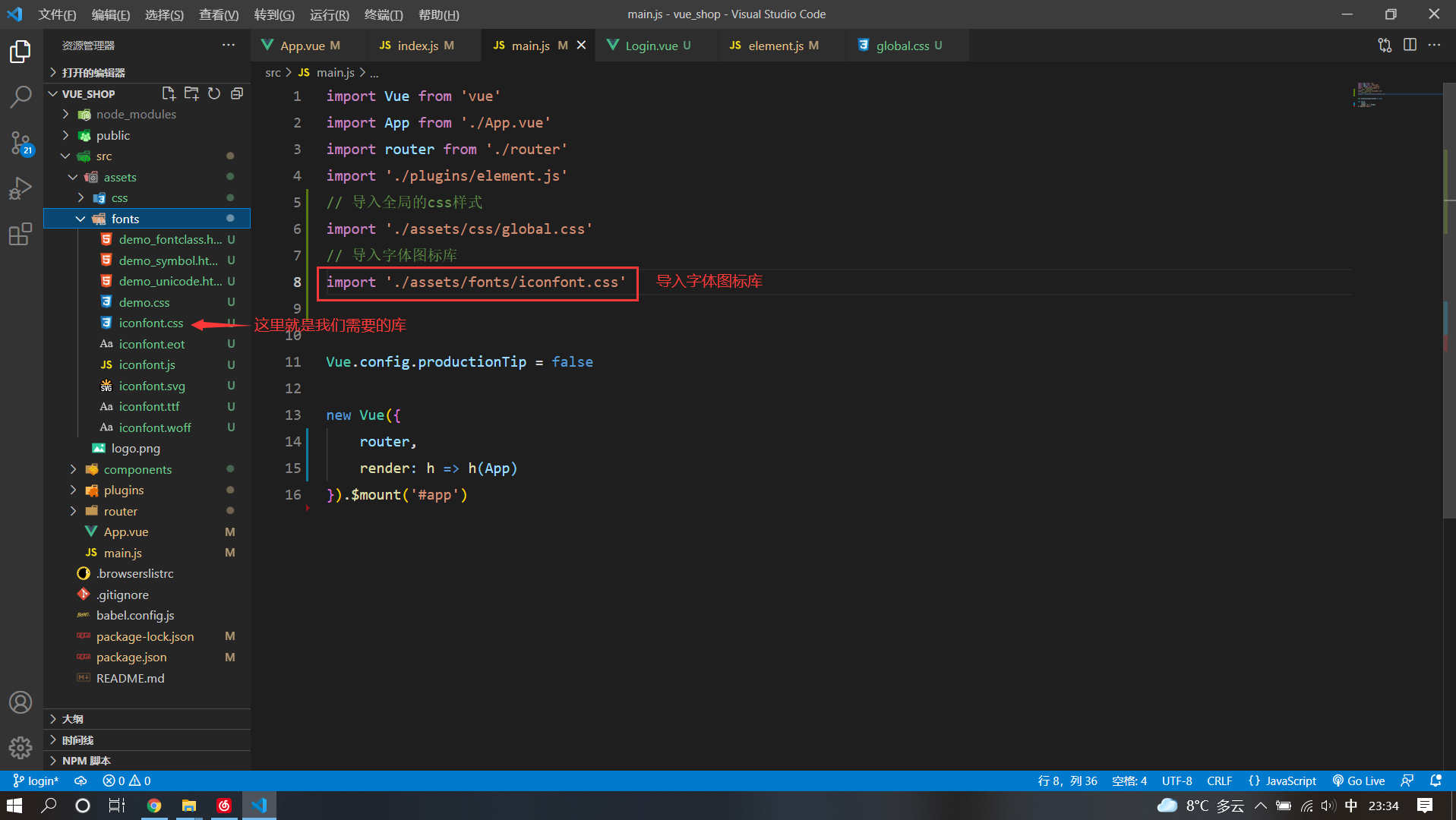Open NetEase Music from the taskbar

pos(224,806)
